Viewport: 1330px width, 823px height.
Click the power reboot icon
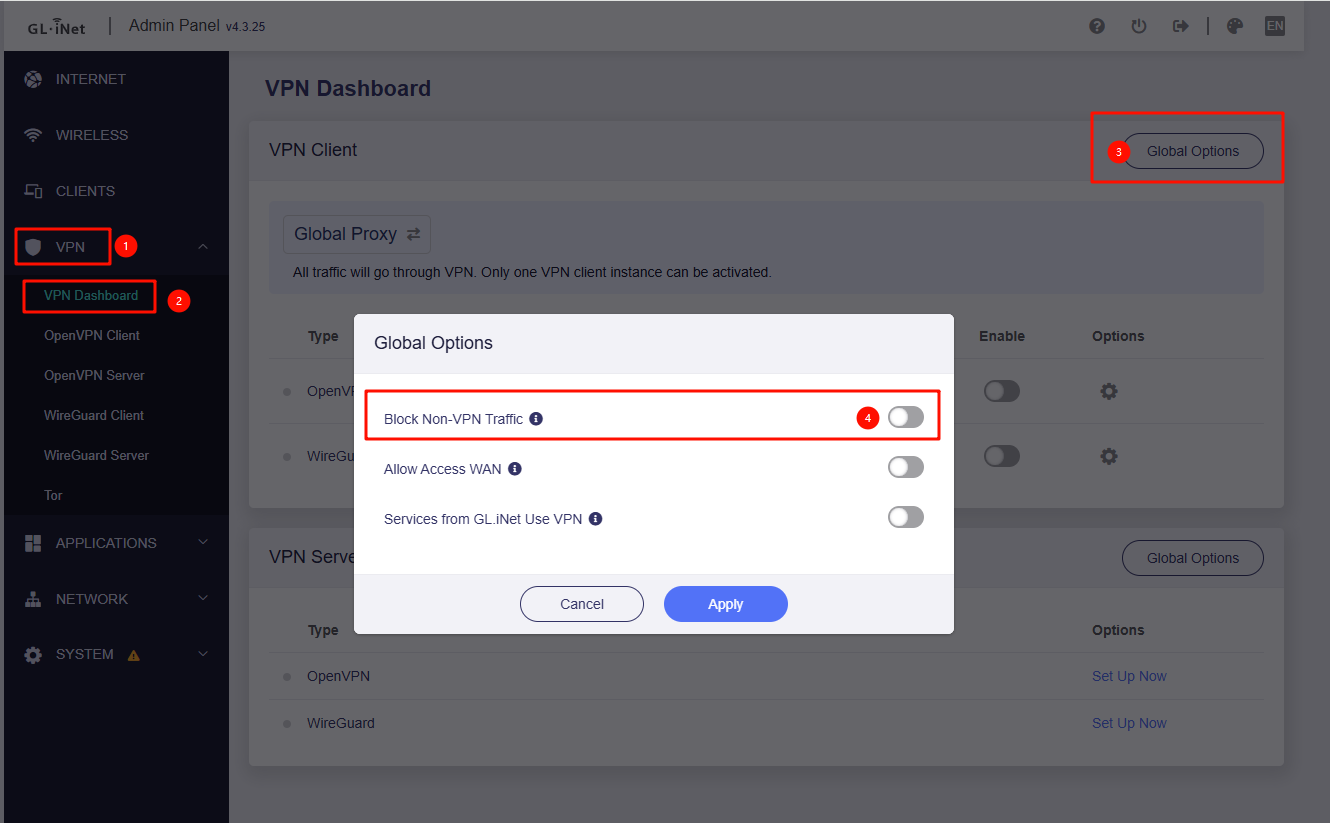[1139, 27]
